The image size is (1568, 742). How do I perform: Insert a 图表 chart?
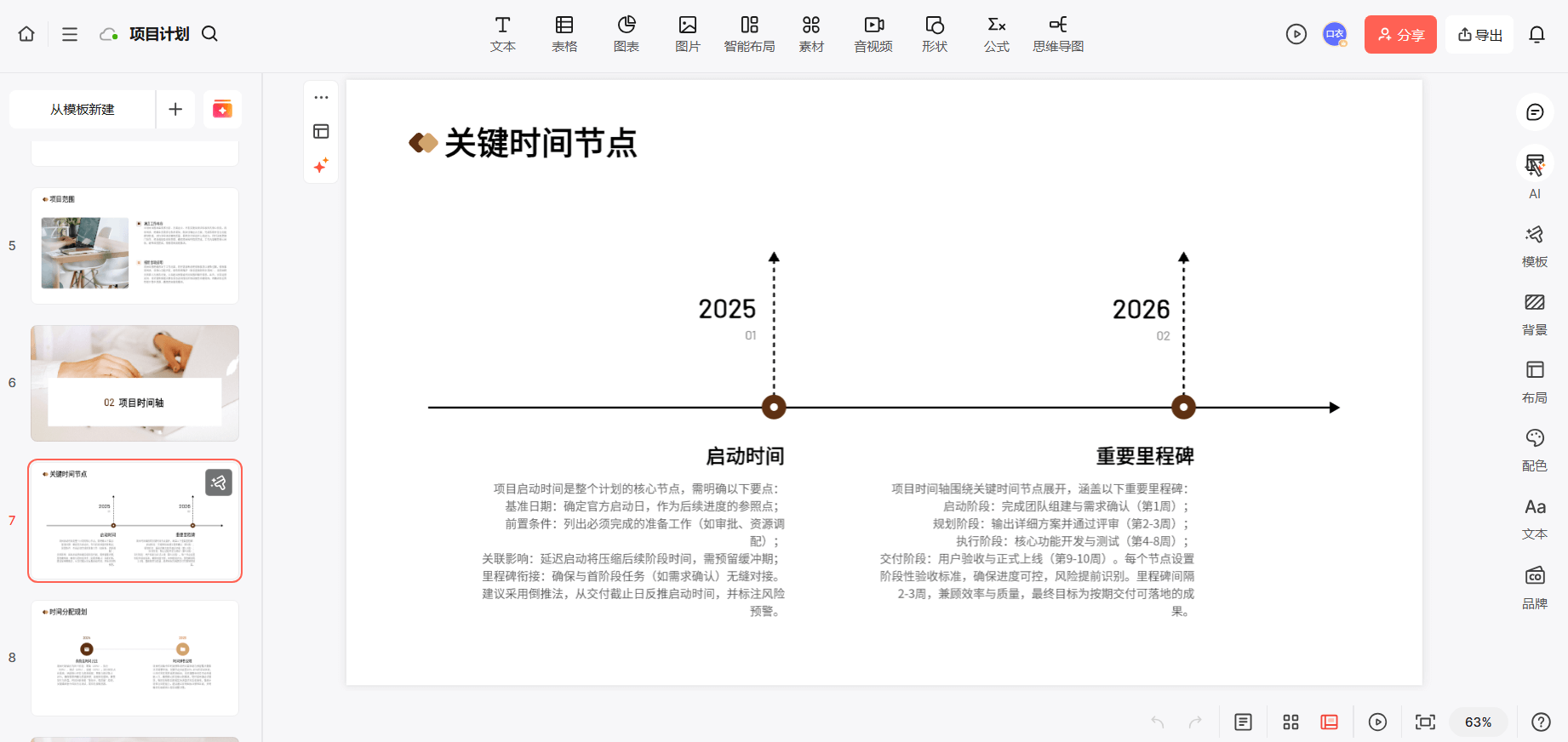pyautogui.click(x=627, y=35)
